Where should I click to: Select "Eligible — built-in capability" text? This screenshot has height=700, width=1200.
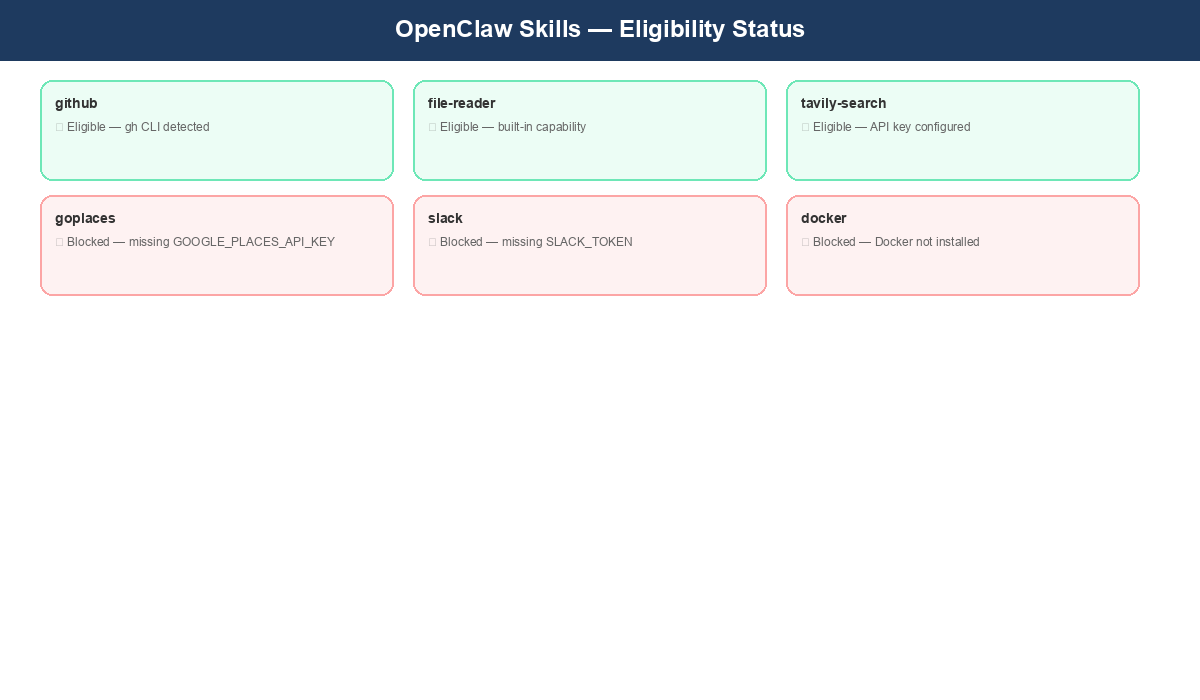click(513, 127)
